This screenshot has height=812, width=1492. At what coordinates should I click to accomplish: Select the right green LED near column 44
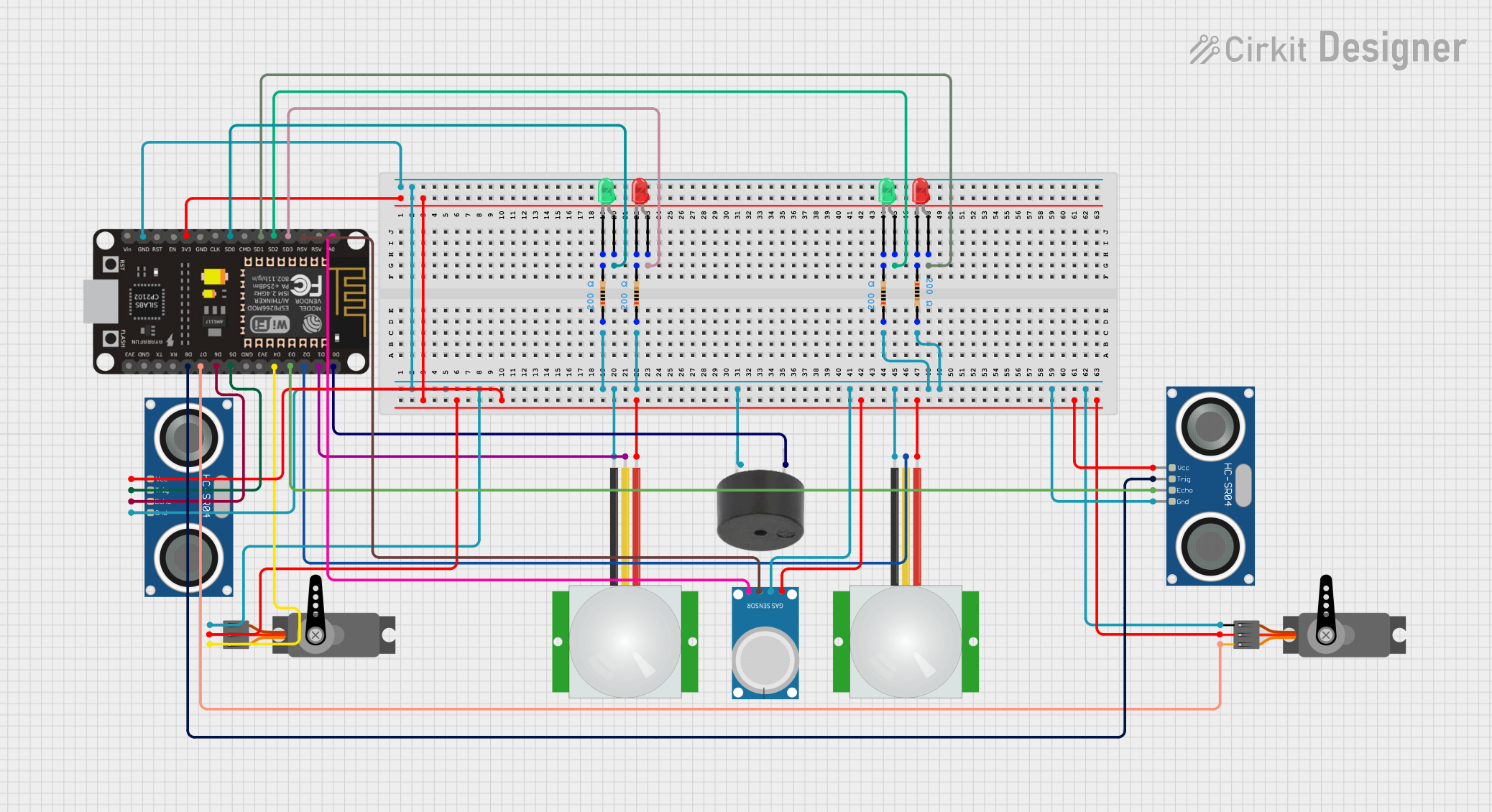pos(887,191)
